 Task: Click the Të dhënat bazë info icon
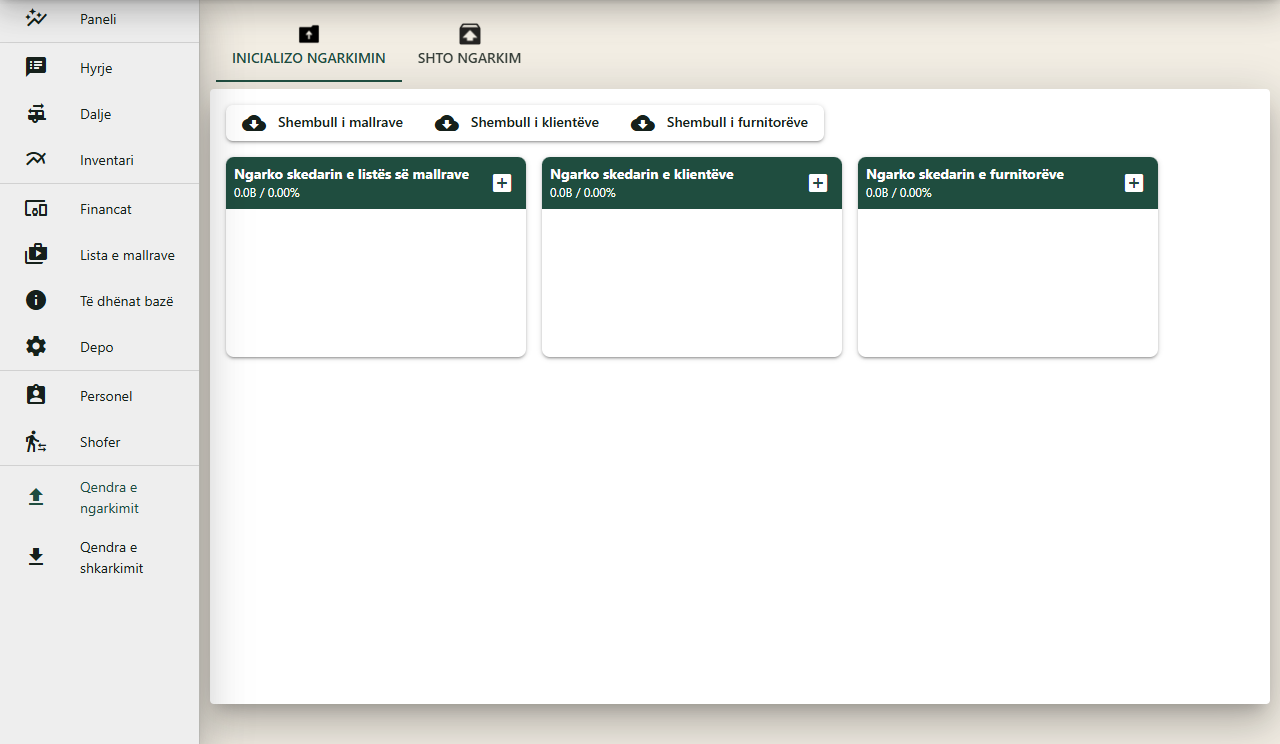click(x=36, y=300)
